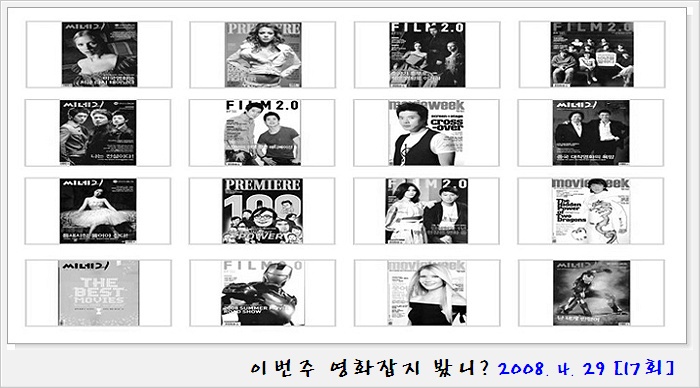Image resolution: width=700 pixels, height=388 pixels.
Task: Open the Cine21 cover with three men
Action: click(98, 133)
